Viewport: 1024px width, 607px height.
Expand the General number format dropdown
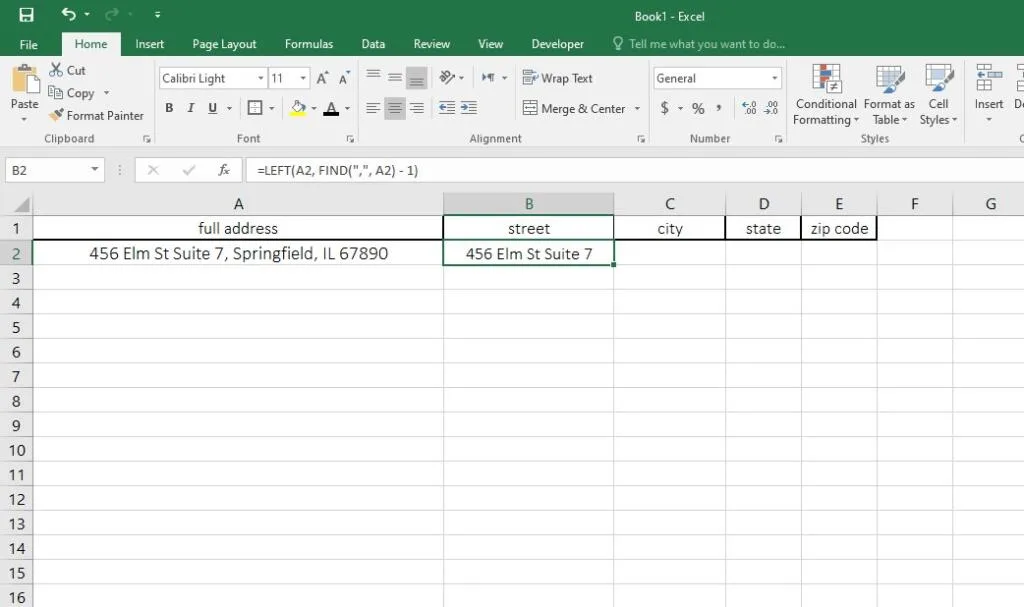click(x=775, y=78)
